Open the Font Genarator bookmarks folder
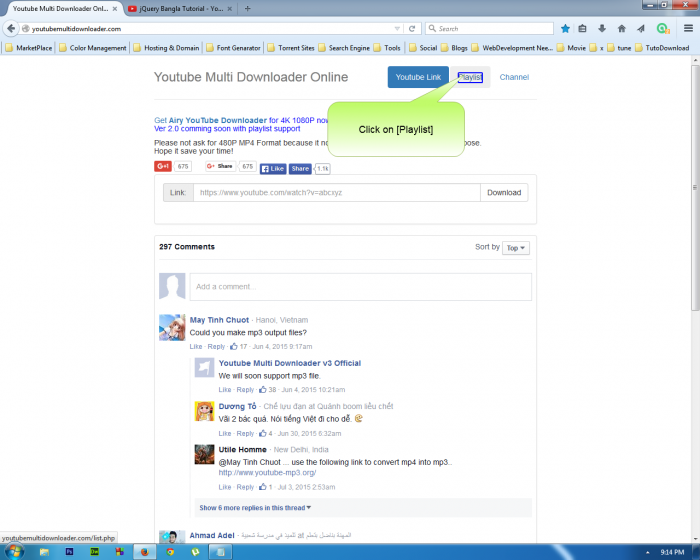This screenshot has height=560, width=700. click(233, 48)
